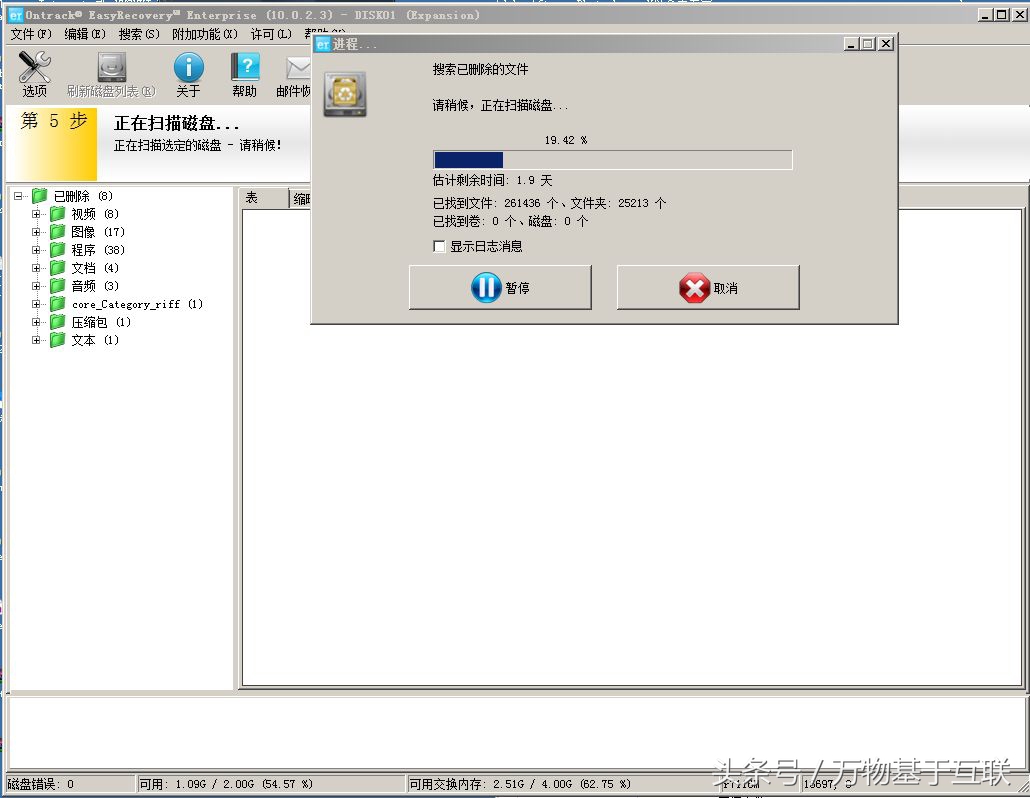Screen dimensions: 1030x798
Task: Click the empty log panel at bottom
Action: 516,732
